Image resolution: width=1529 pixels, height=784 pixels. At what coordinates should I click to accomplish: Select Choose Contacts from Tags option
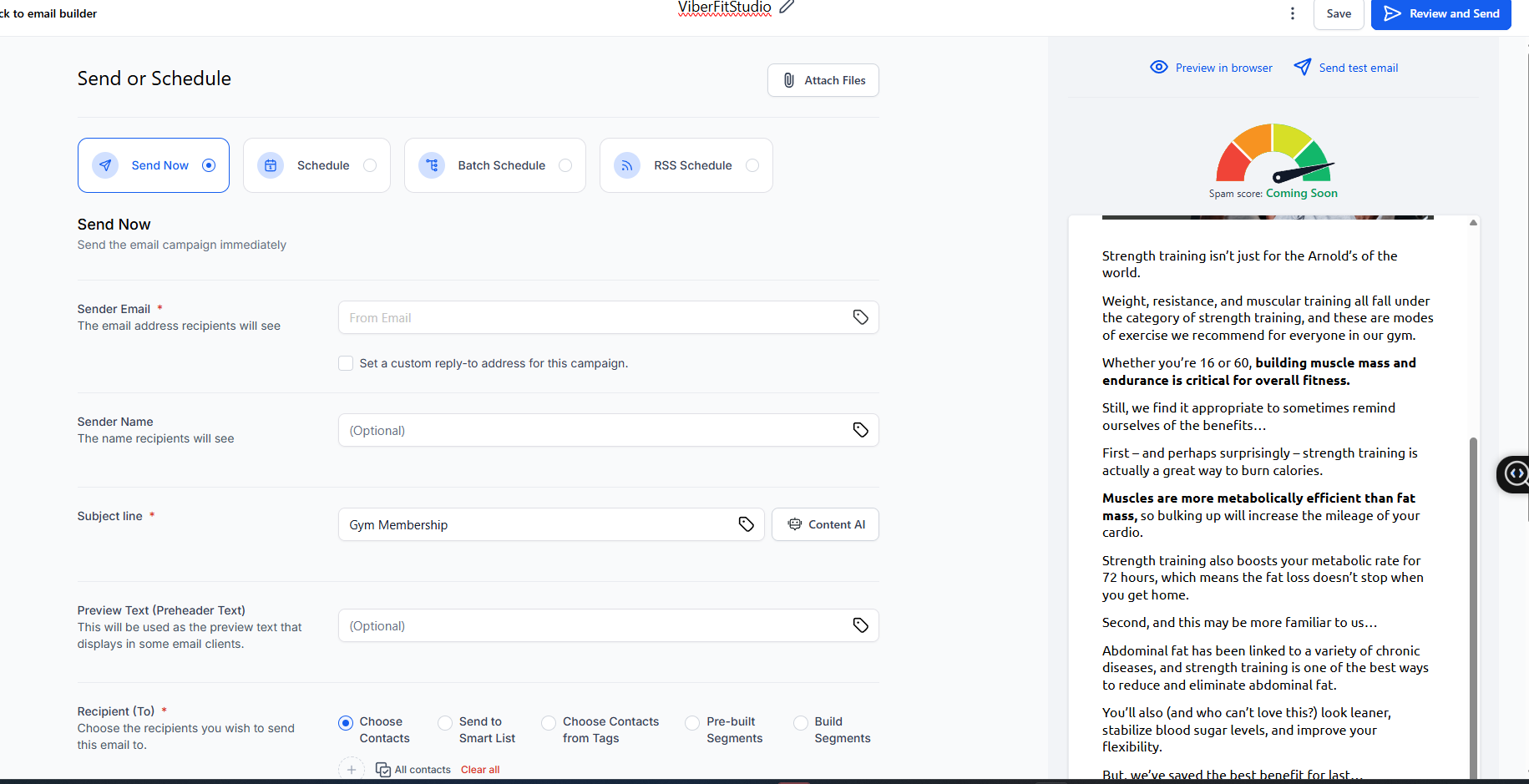click(x=549, y=723)
